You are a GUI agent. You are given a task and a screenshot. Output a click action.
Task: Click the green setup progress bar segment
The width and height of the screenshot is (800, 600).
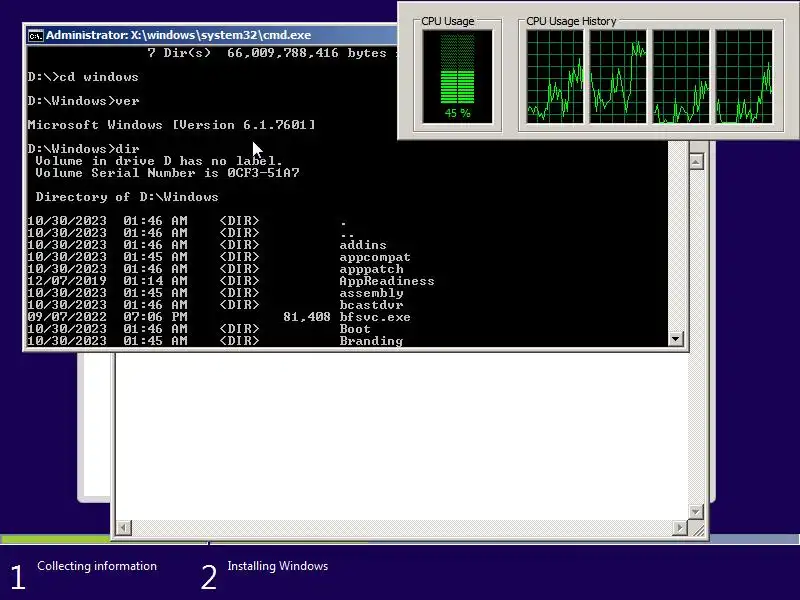(x=55, y=539)
